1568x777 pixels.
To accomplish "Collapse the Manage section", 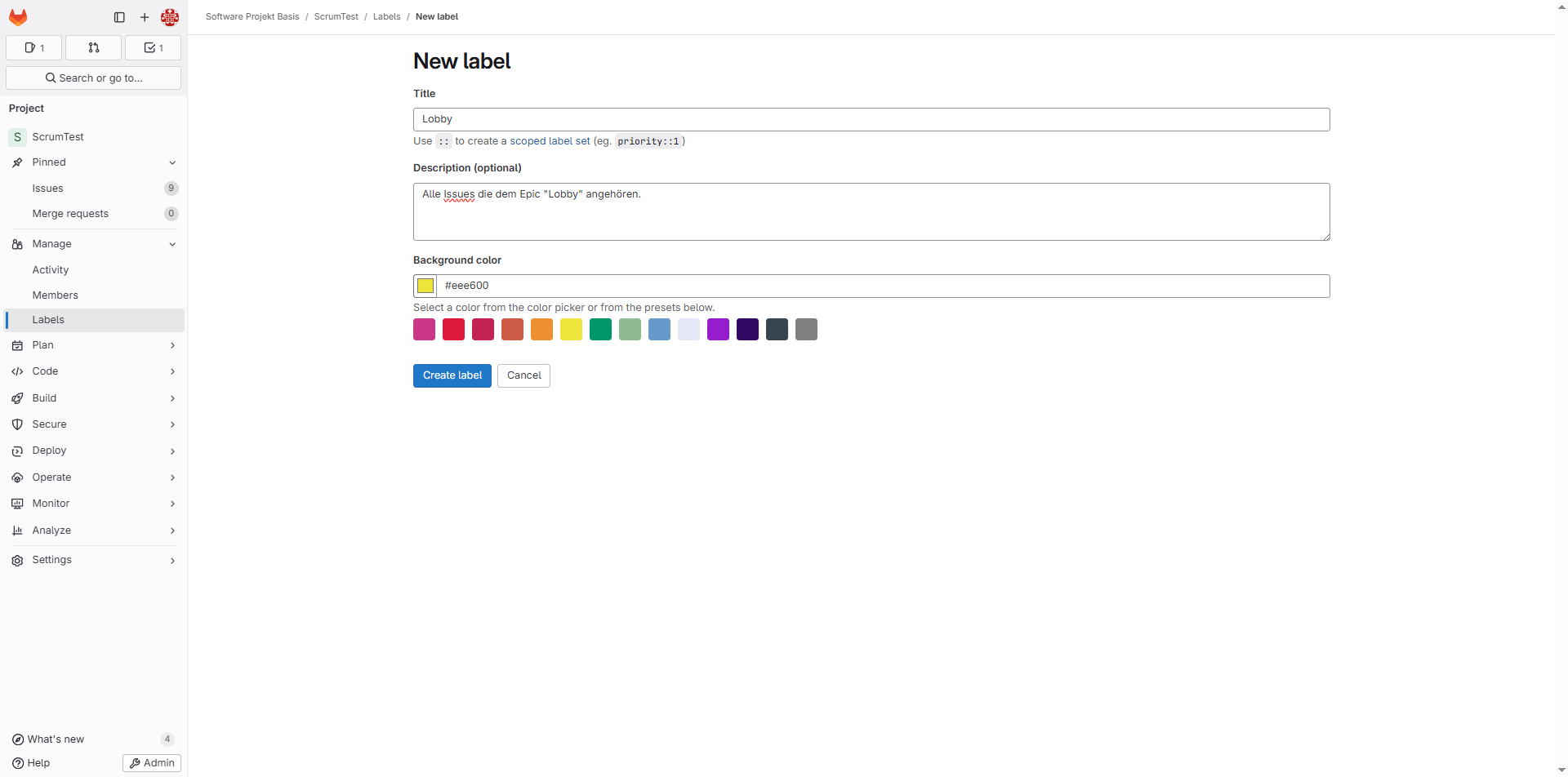I will pyautogui.click(x=172, y=245).
